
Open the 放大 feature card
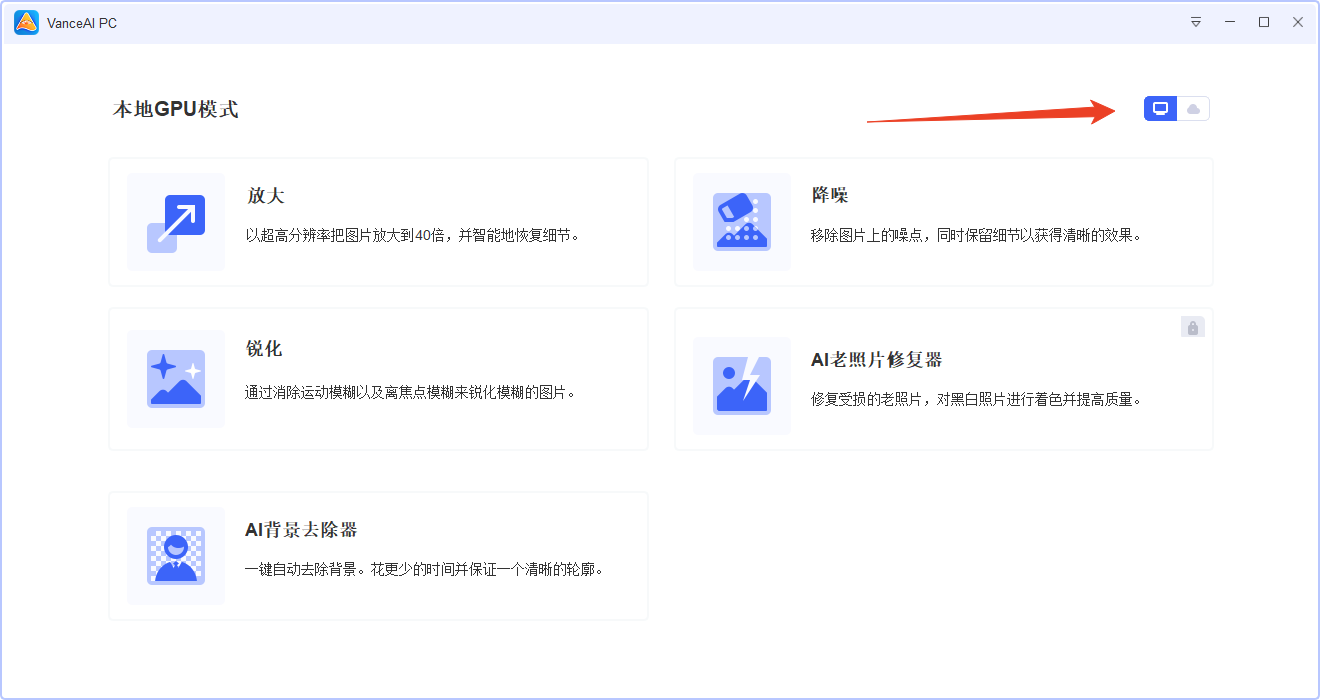pyautogui.click(x=378, y=222)
